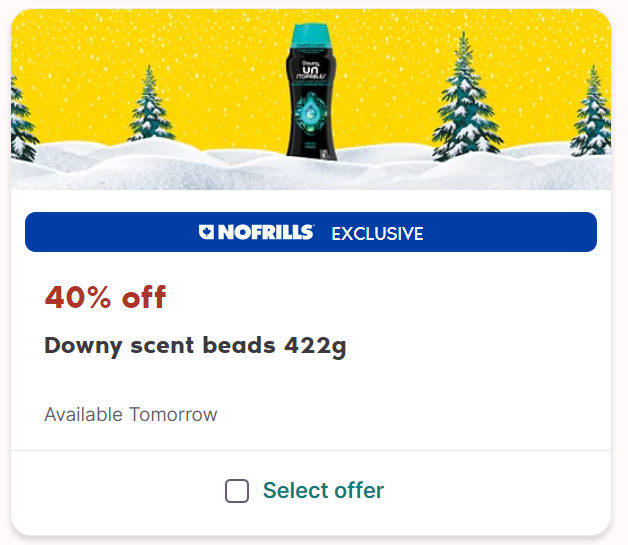Click the Unstopables logo text on the bottle
Screen dimensions: 628x545
(309, 70)
